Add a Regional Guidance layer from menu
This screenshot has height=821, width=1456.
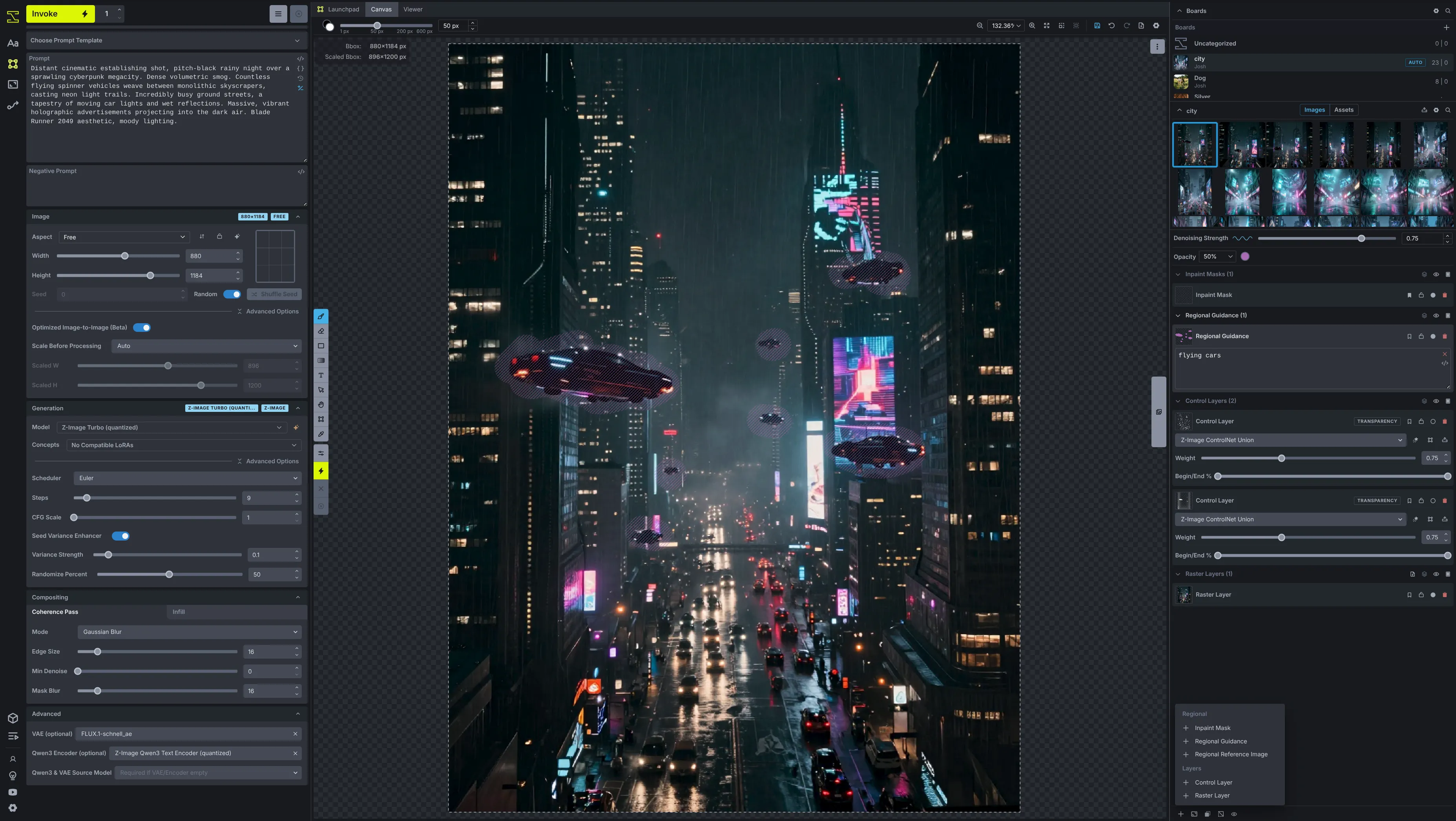click(x=1220, y=741)
